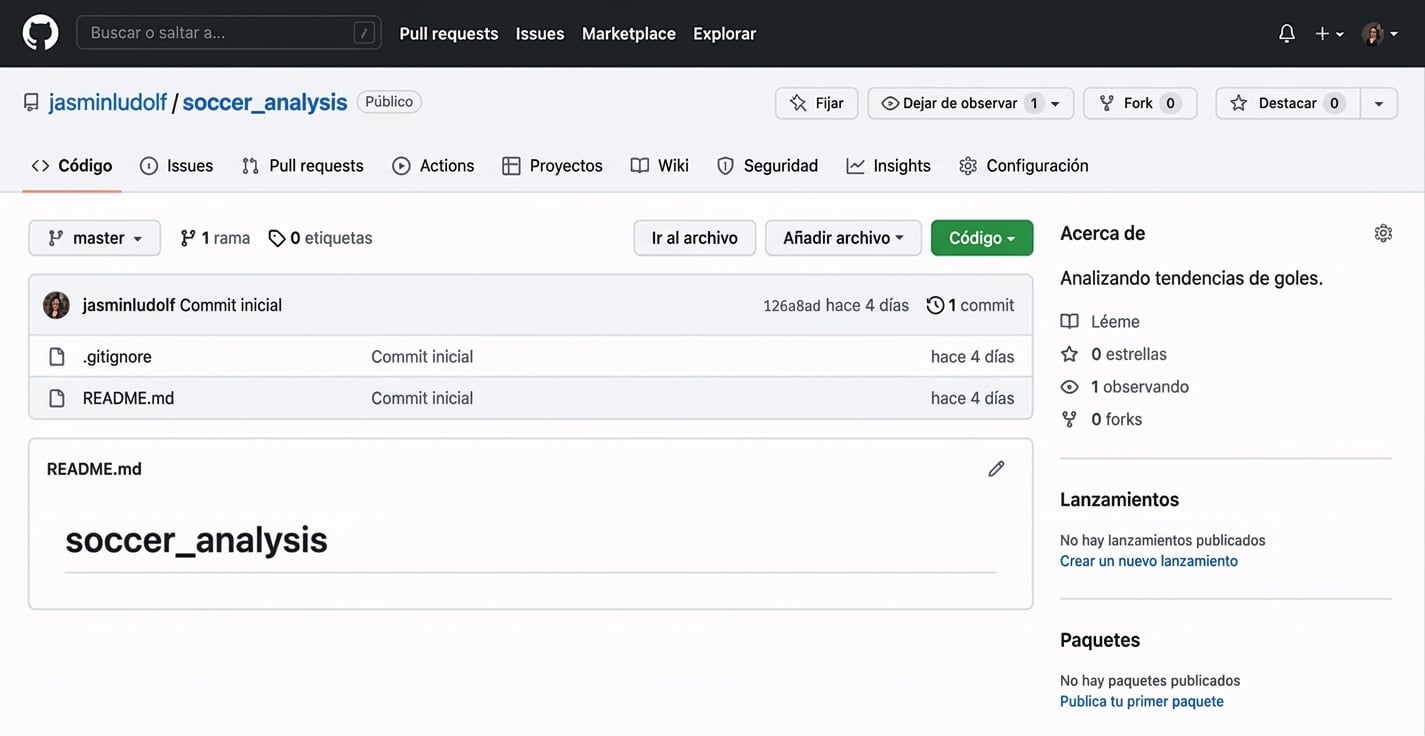Click the soccer_analysis README heading
1425x736 pixels.
click(196, 540)
